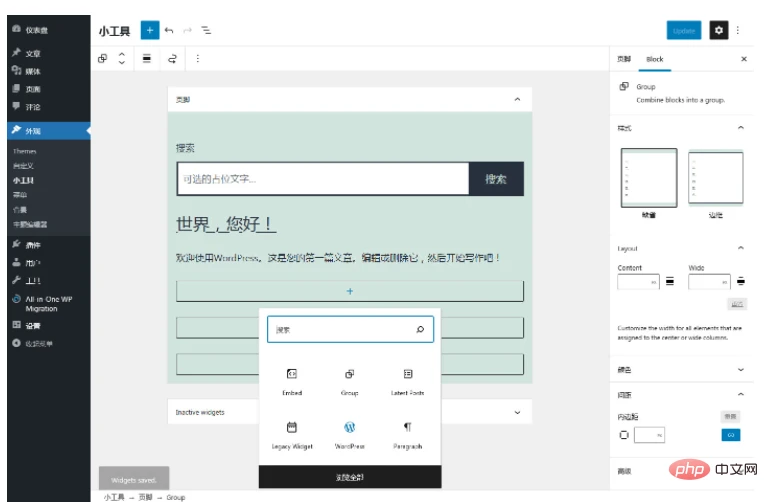Close the settings sidebar panel
The image size is (768, 502).
point(744,59)
